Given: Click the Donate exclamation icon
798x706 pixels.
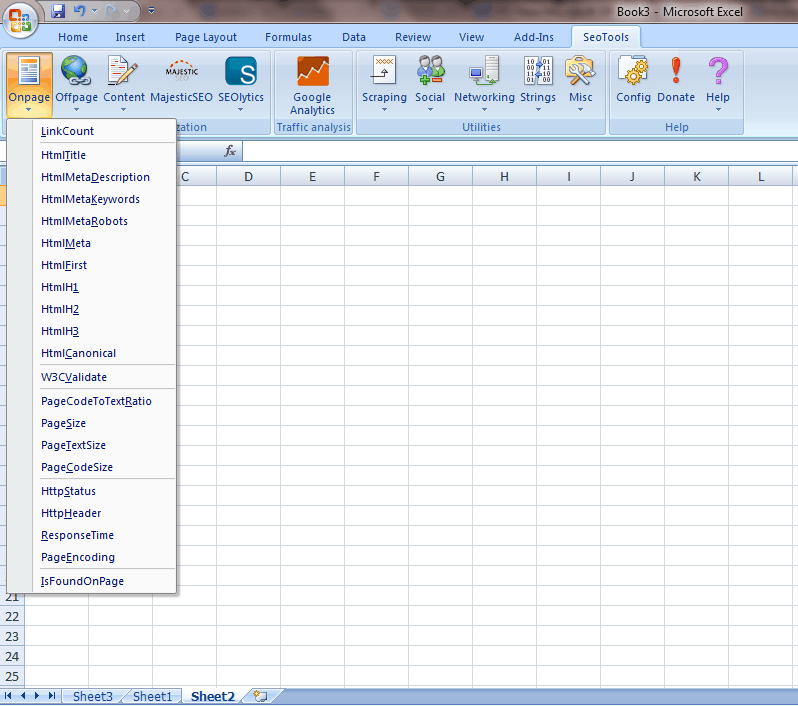Looking at the screenshot, I should [x=675, y=70].
